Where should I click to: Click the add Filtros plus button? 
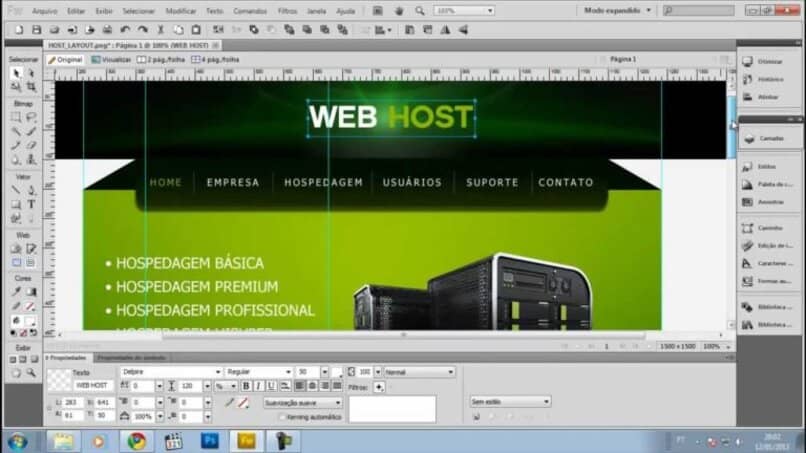378,386
